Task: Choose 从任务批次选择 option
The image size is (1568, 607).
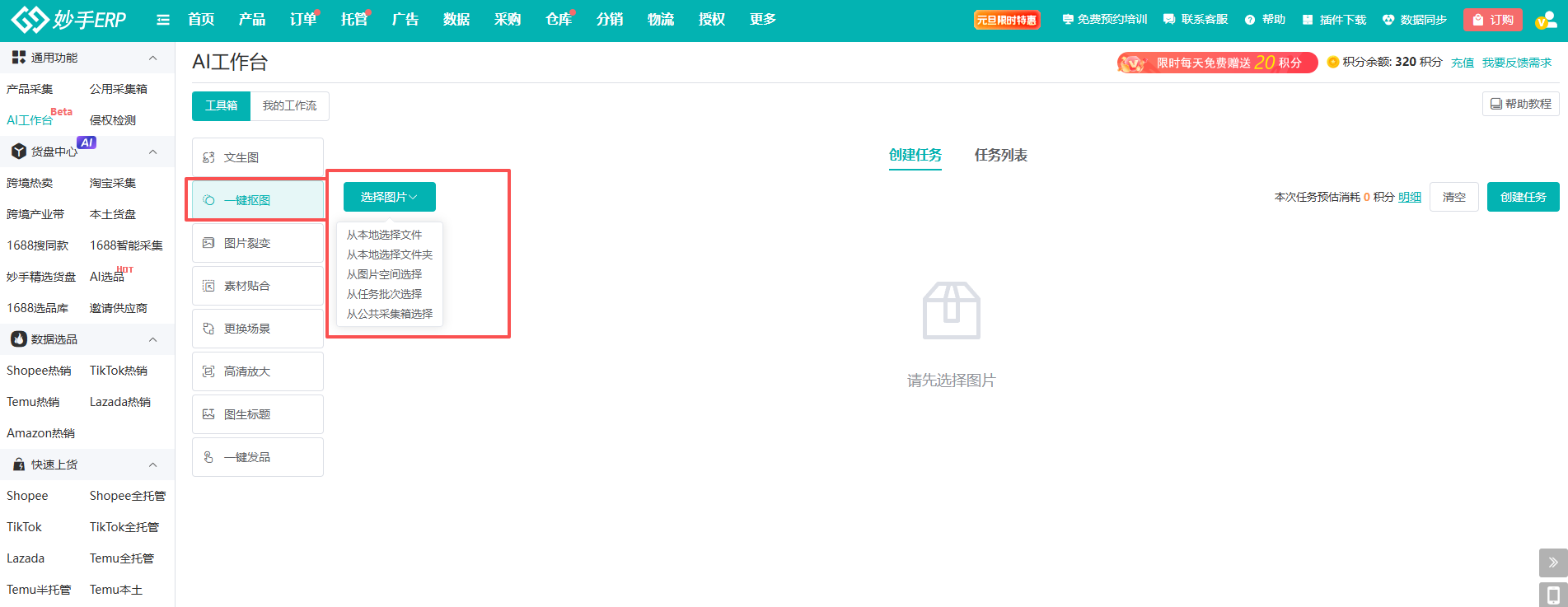Action: 384,294
